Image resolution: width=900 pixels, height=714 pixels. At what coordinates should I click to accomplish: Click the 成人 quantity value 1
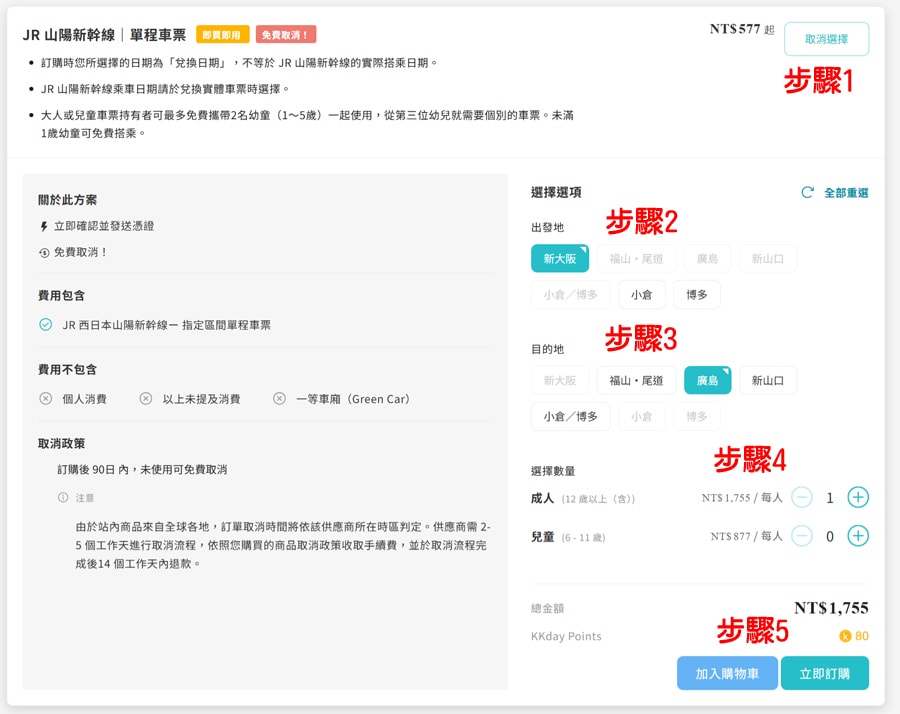(x=829, y=498)
